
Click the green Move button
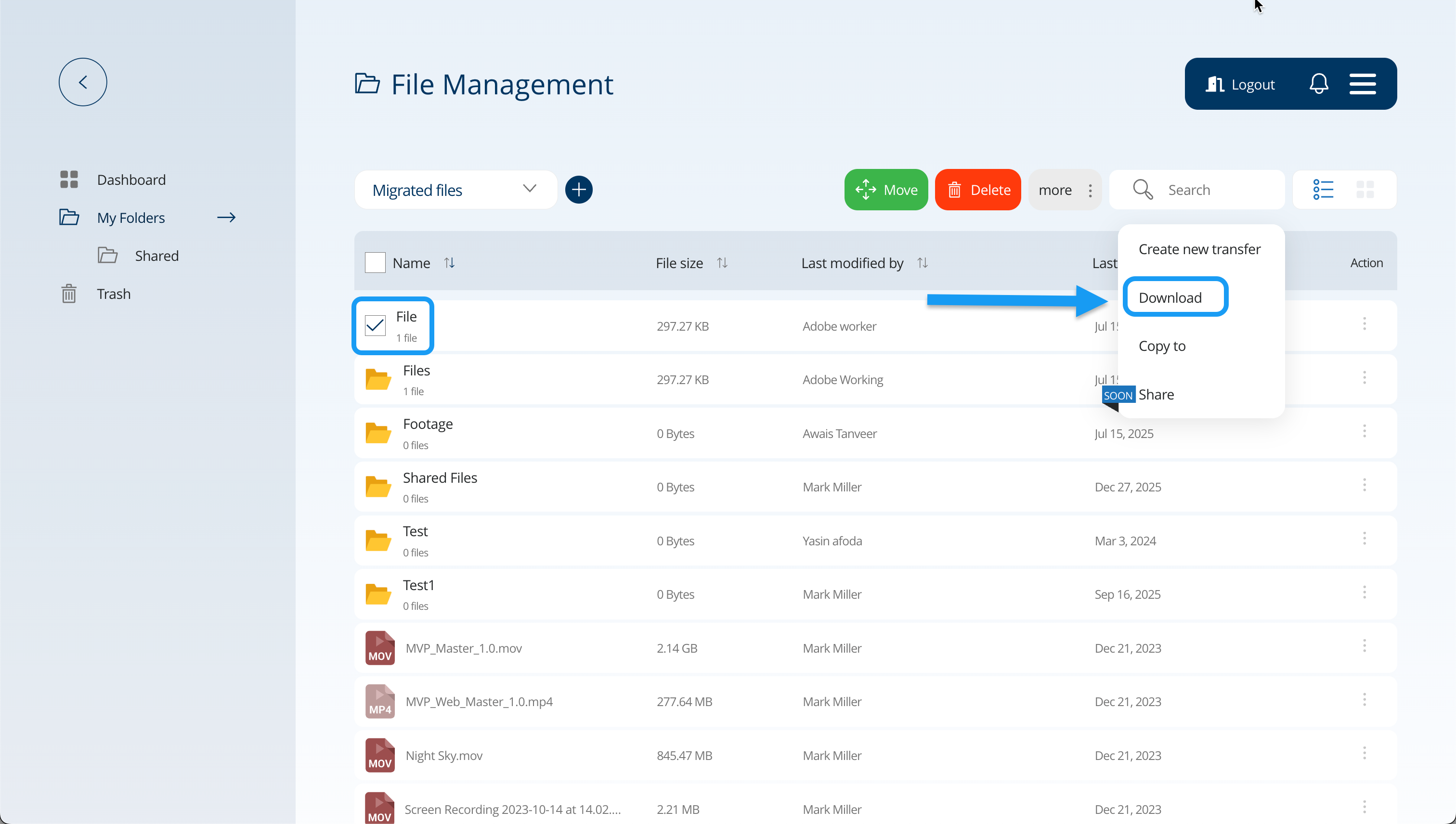(x=886, y=190)
